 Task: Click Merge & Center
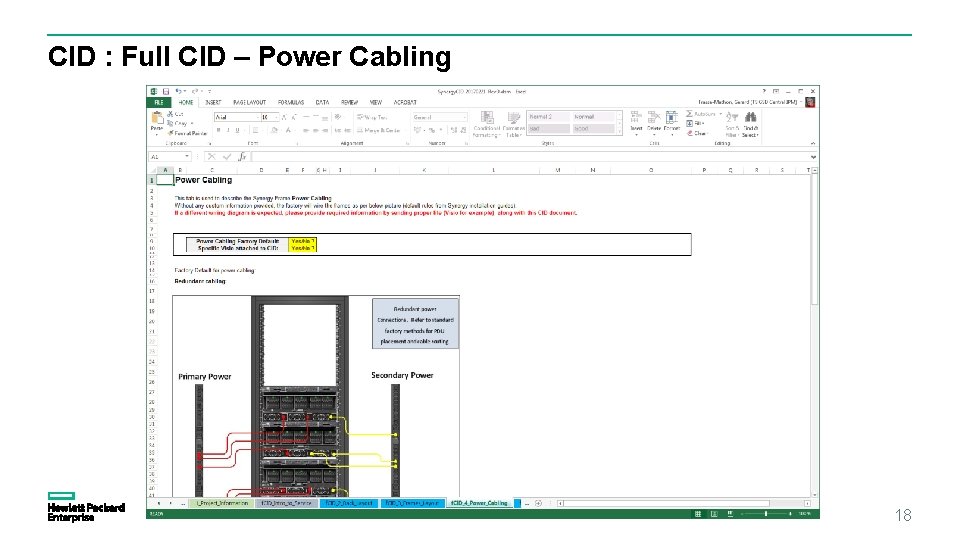click(378, 130)
